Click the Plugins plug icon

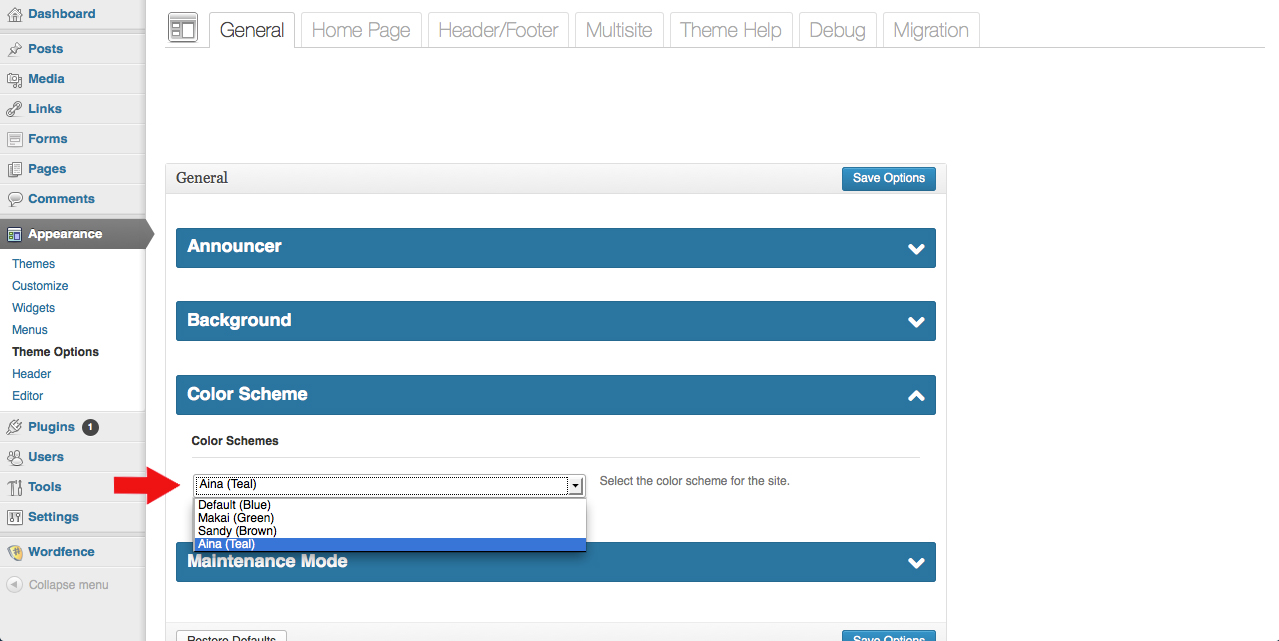(14, 427)
